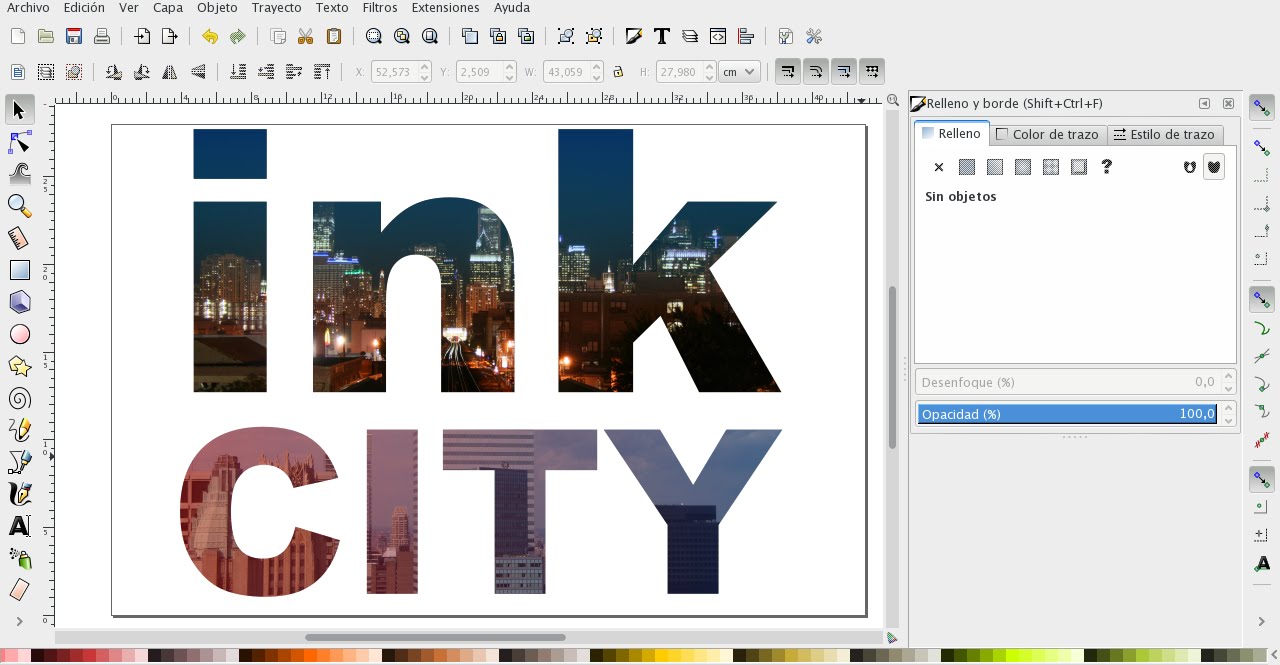Set fill to Linear gradient

click(x=994, y=167)
